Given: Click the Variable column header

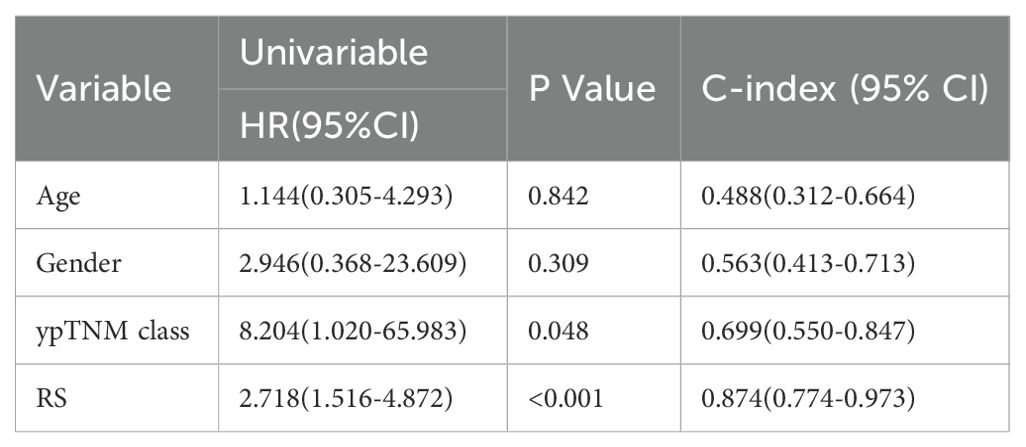Looking at the screenshot, I should click(x=104, y=89).
